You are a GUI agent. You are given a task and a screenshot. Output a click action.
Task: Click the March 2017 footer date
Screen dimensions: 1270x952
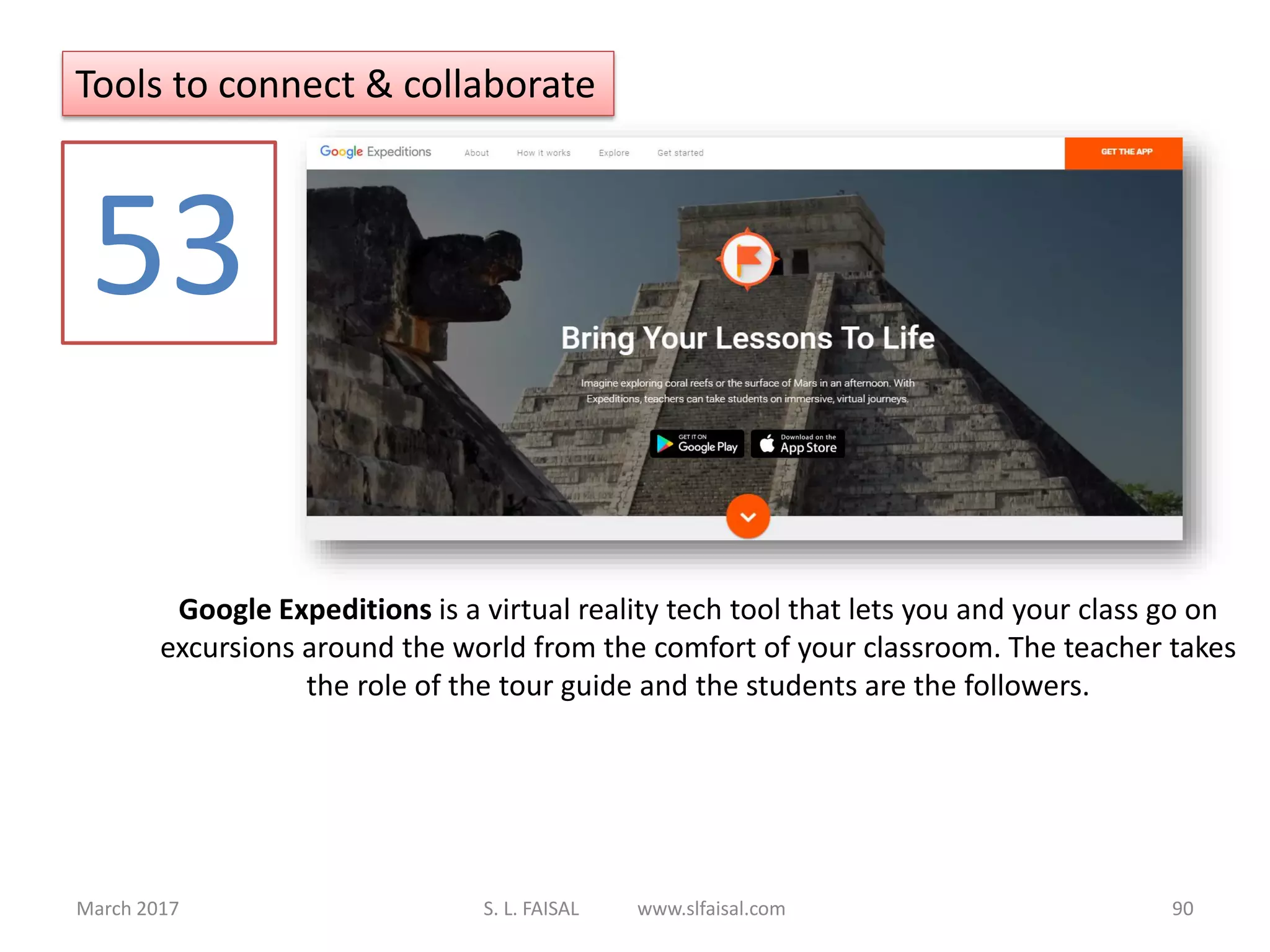(128, 909)
